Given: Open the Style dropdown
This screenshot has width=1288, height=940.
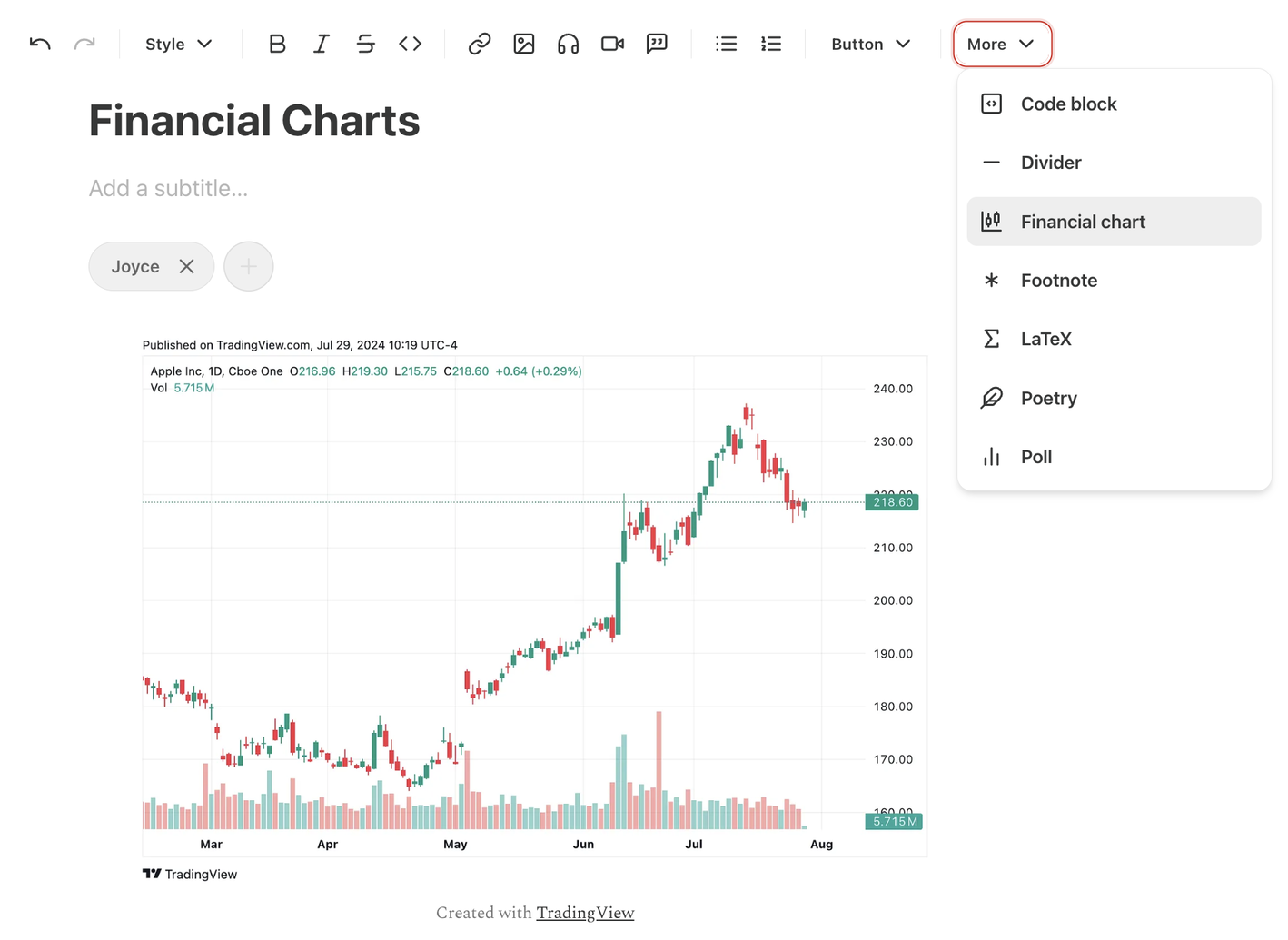Looking at the screenshot, I should point(178,43).
